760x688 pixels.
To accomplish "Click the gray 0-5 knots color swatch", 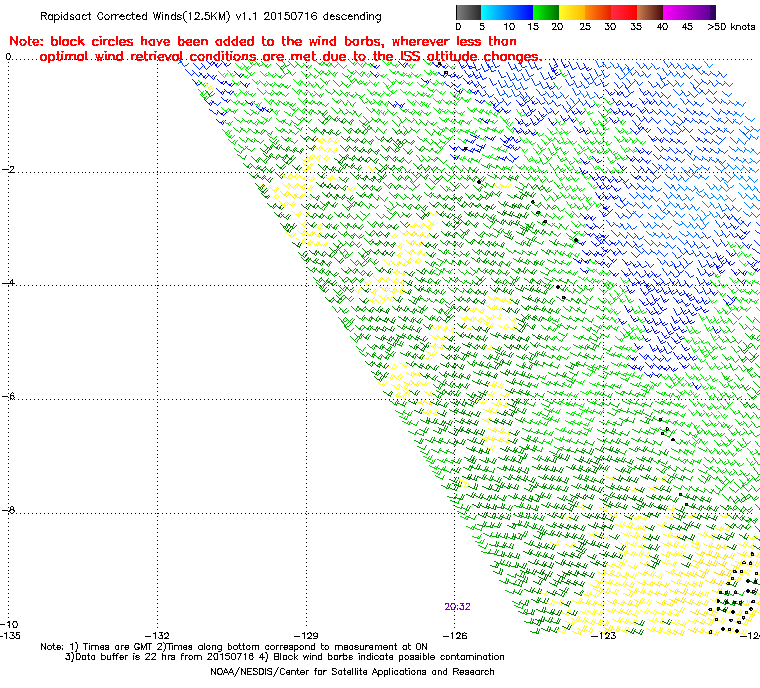I will (x=468, y=12).
